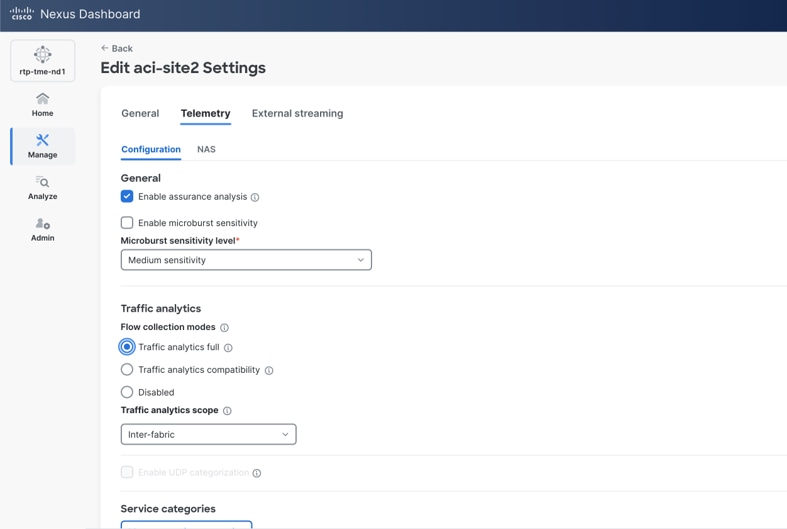Viewport: 787px width, 529px height.
Task: Open the rtp-tme-nd1 cluster selector
Action: coord(43,61)
